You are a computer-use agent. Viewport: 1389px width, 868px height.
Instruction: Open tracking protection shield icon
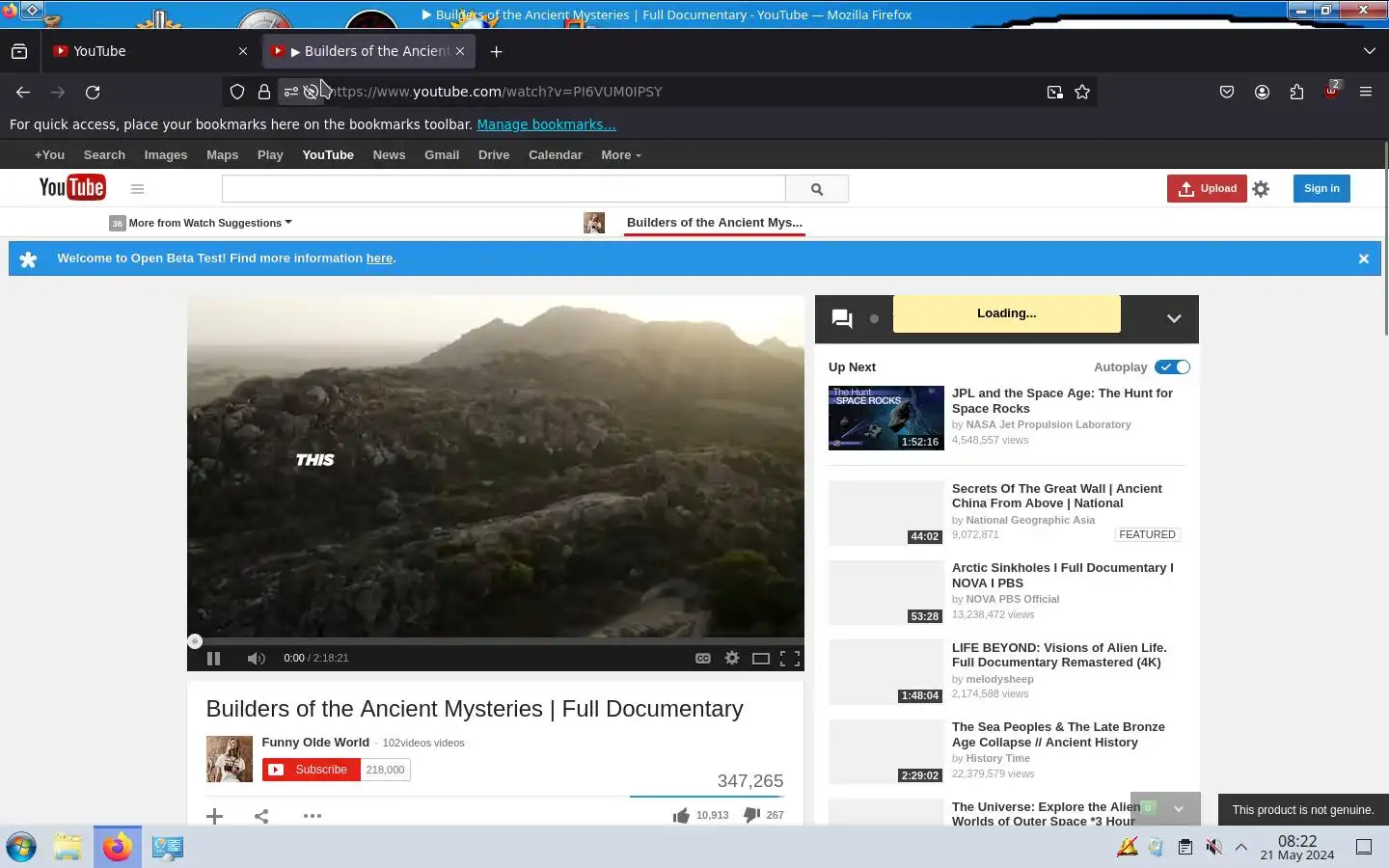(x=237, y=92)
